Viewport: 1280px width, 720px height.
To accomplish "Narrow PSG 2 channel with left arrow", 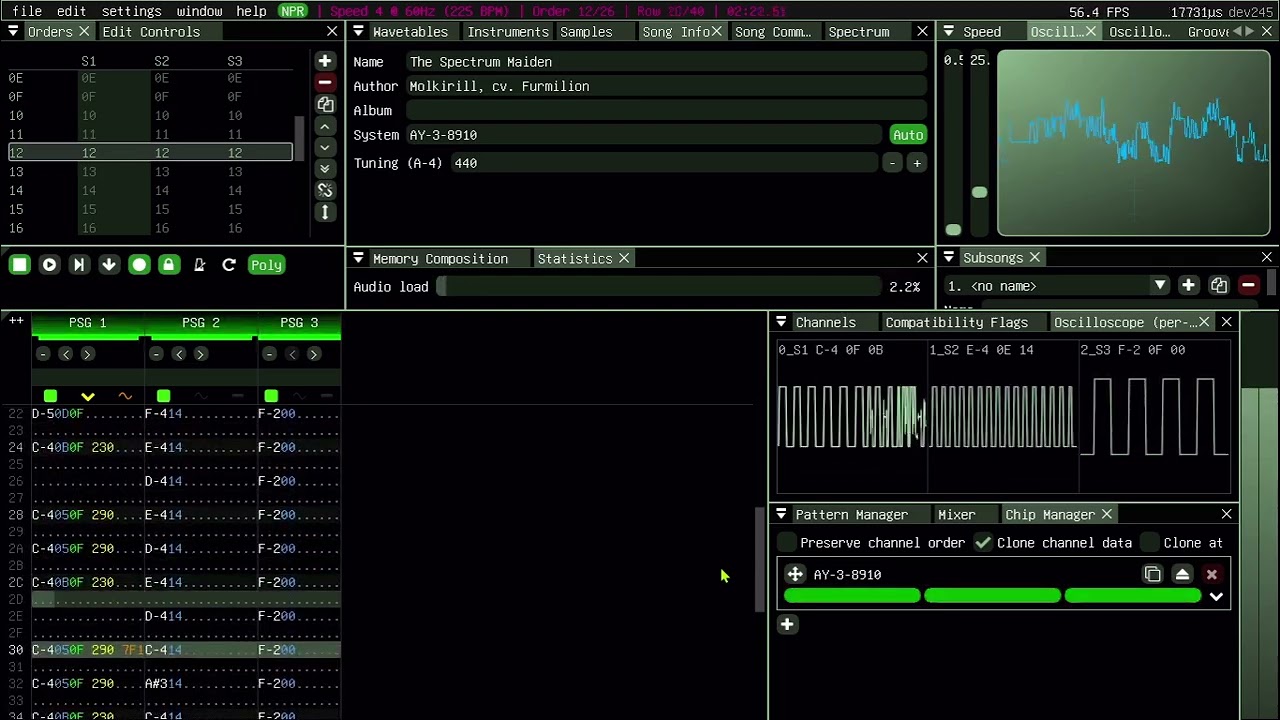I will 178,354.
